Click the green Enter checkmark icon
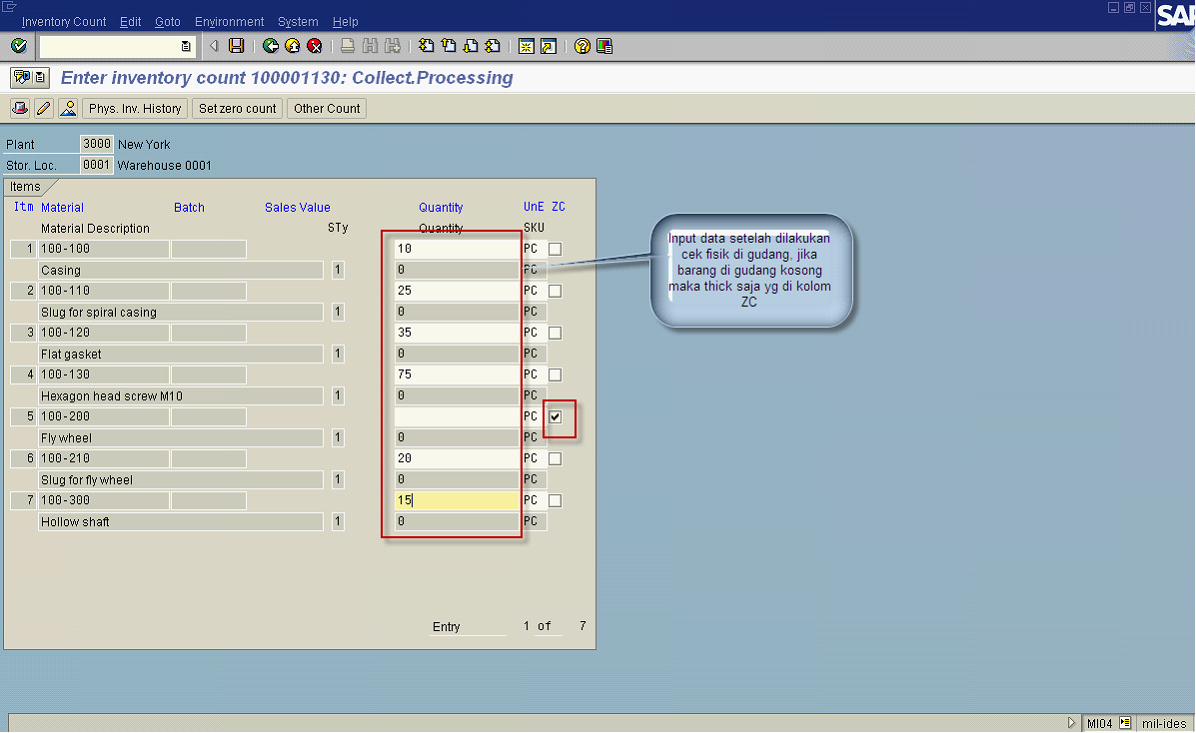Image resolution: width=1196 pixels, height=733 pixels. [x=18, y=46]
